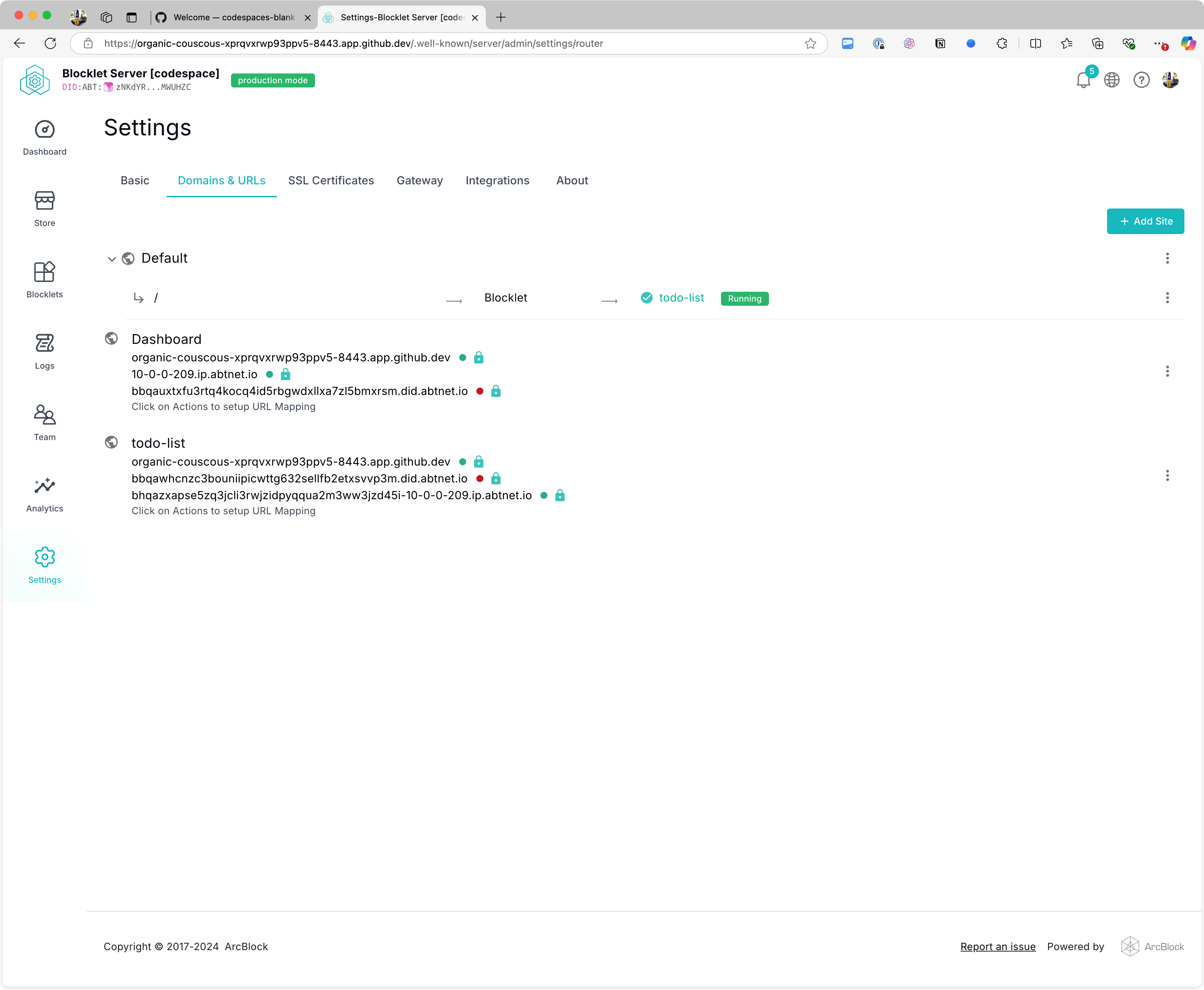Click the browser address bar URL
1204x990 pixels.
click(x=354, y=43)
